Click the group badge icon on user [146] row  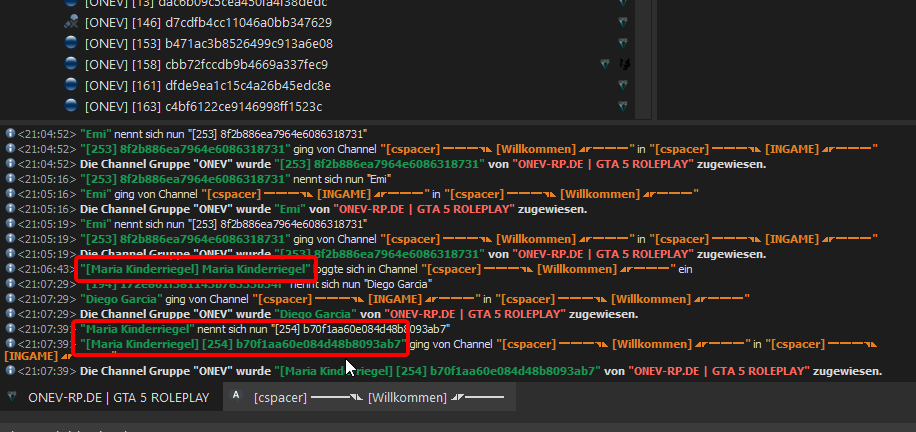pos(622,22)
